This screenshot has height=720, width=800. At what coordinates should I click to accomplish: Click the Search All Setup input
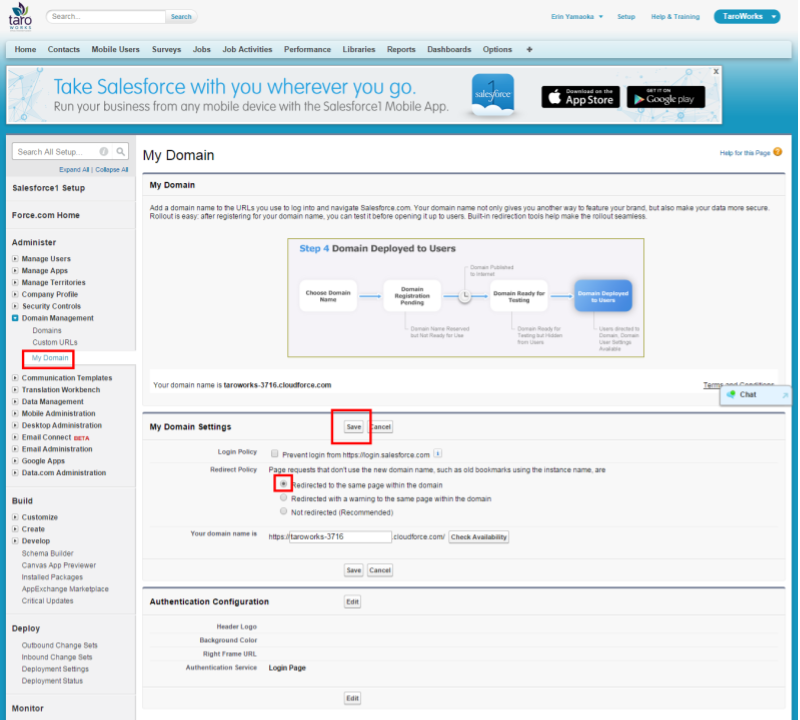(x=57, y=152)
